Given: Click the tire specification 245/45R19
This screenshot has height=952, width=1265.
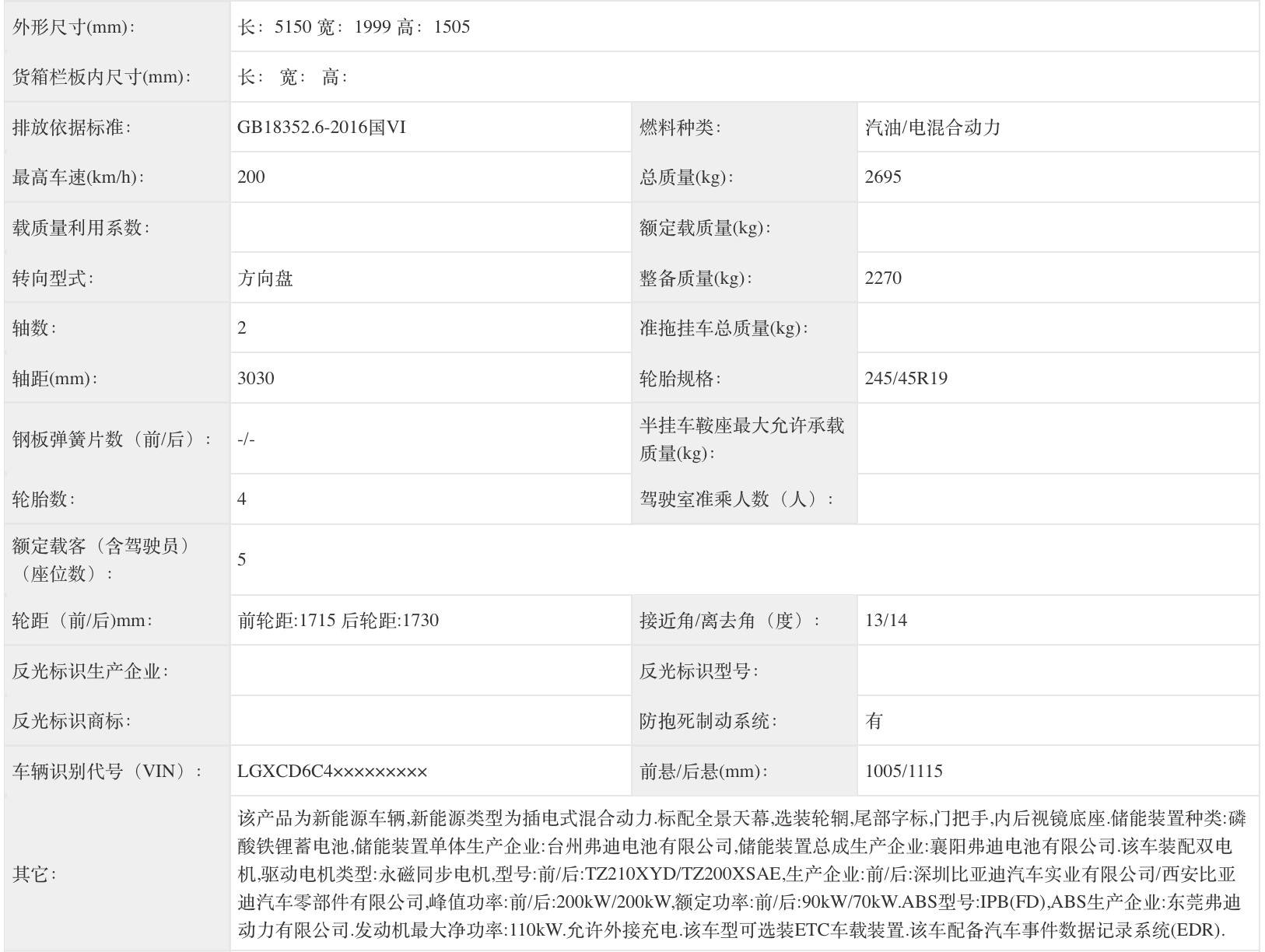Looking at the screenshot, I should pyautogui.click(x=906, y=379).
